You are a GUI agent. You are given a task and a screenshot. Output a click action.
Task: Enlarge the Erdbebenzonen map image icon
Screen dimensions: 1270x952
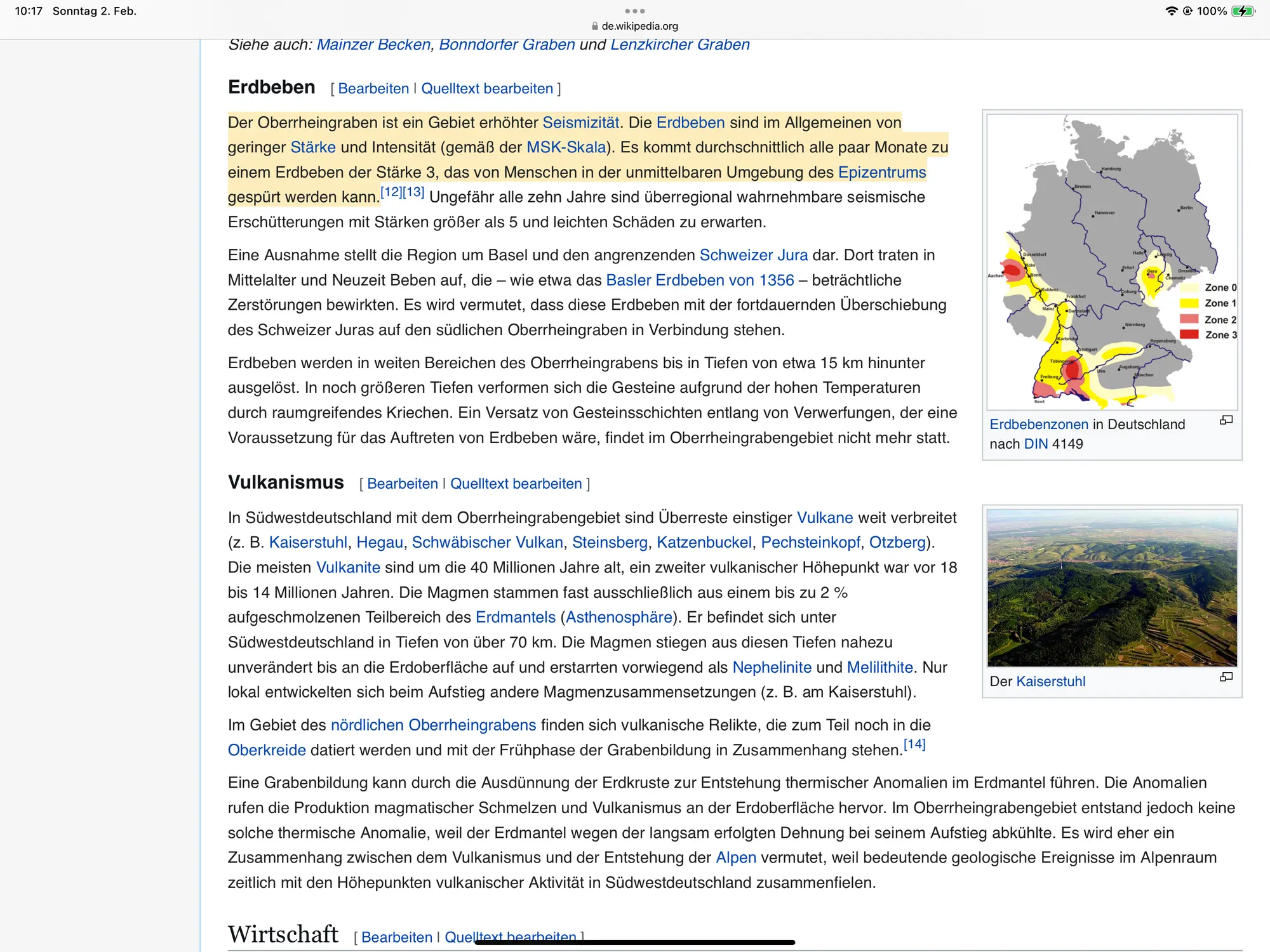(x=1226, y=420)
